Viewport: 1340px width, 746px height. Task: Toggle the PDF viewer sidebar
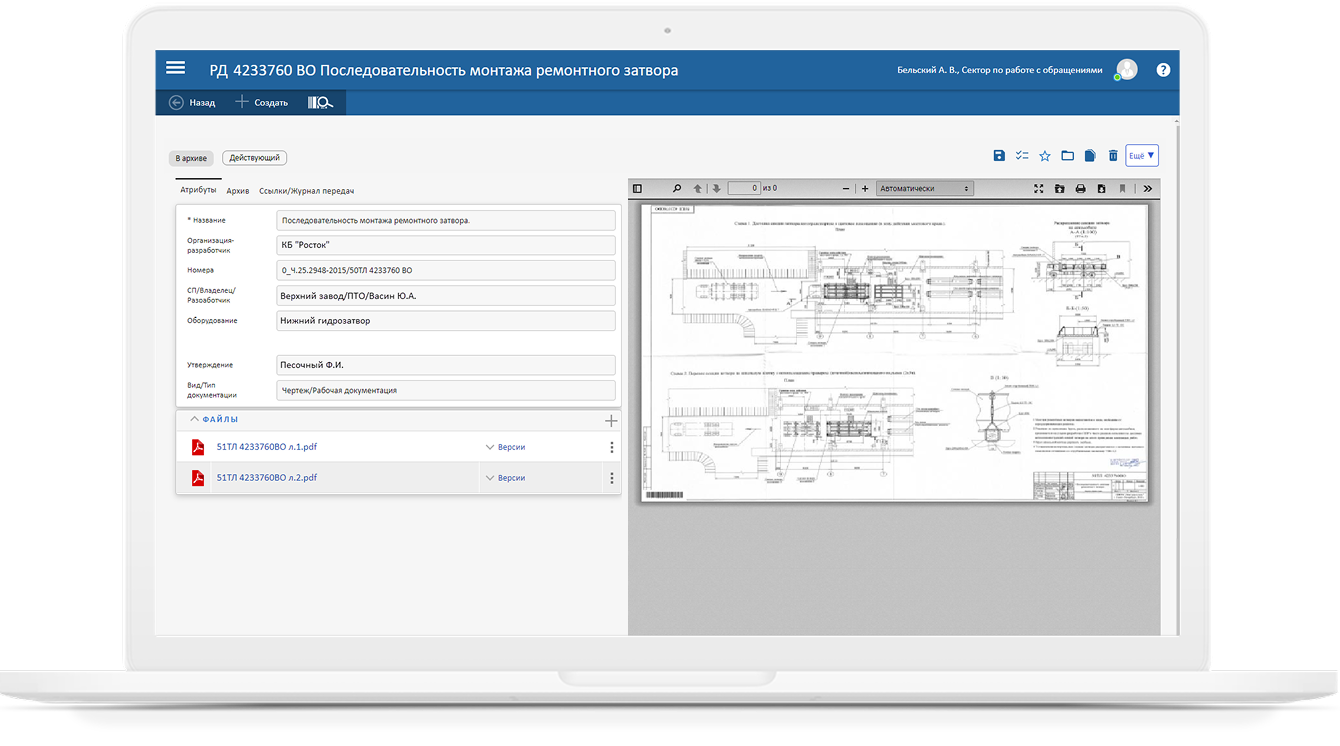(637, 188)
